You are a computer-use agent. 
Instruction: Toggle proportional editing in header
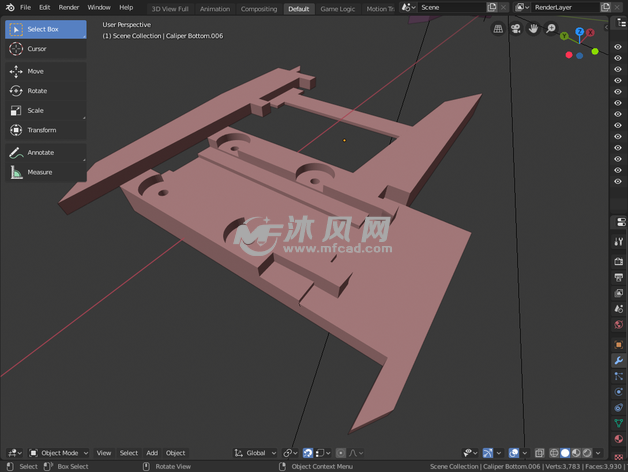(x=341, y=453)
